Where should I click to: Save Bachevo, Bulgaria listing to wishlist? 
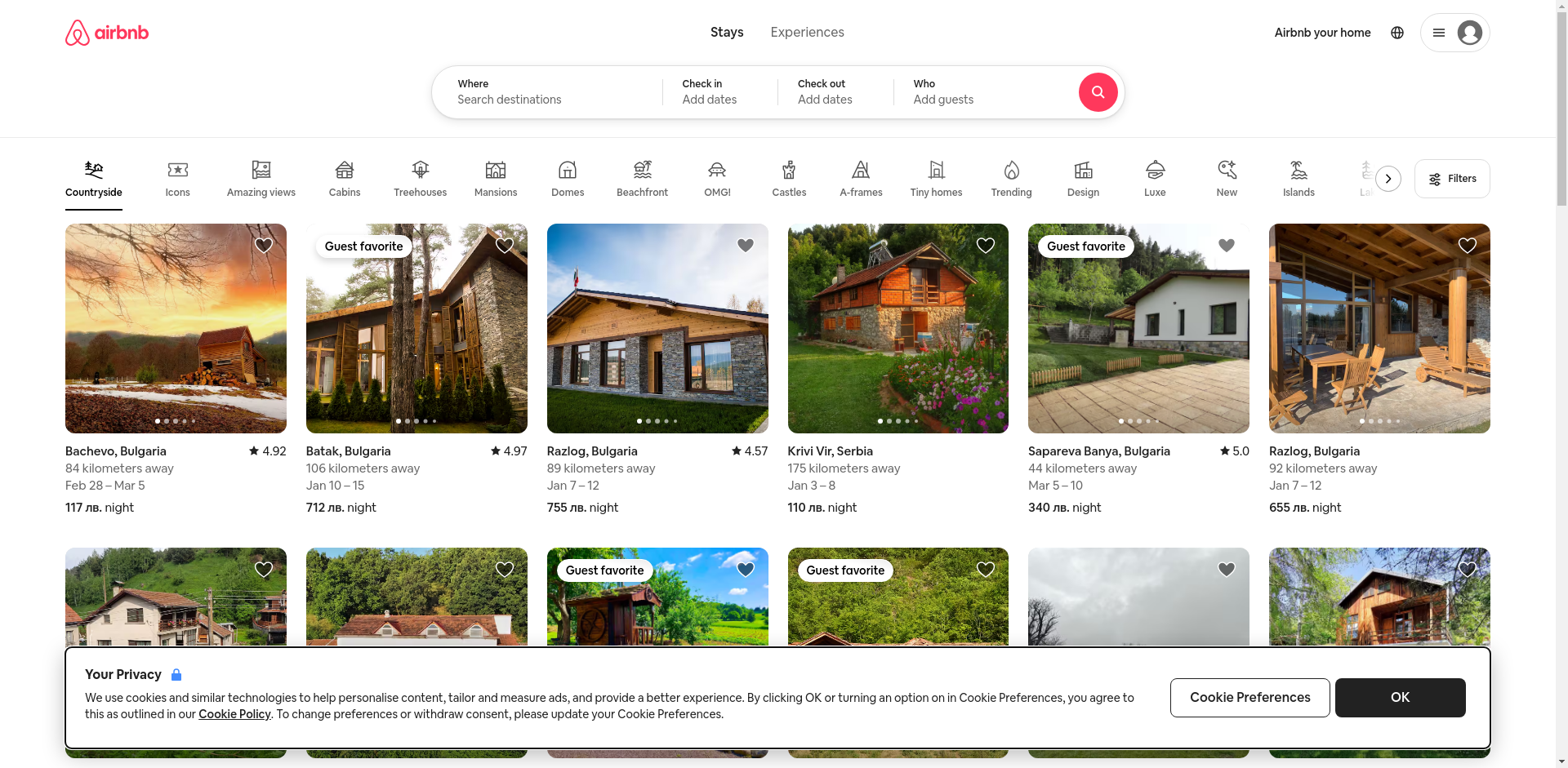tap(264, 246)
